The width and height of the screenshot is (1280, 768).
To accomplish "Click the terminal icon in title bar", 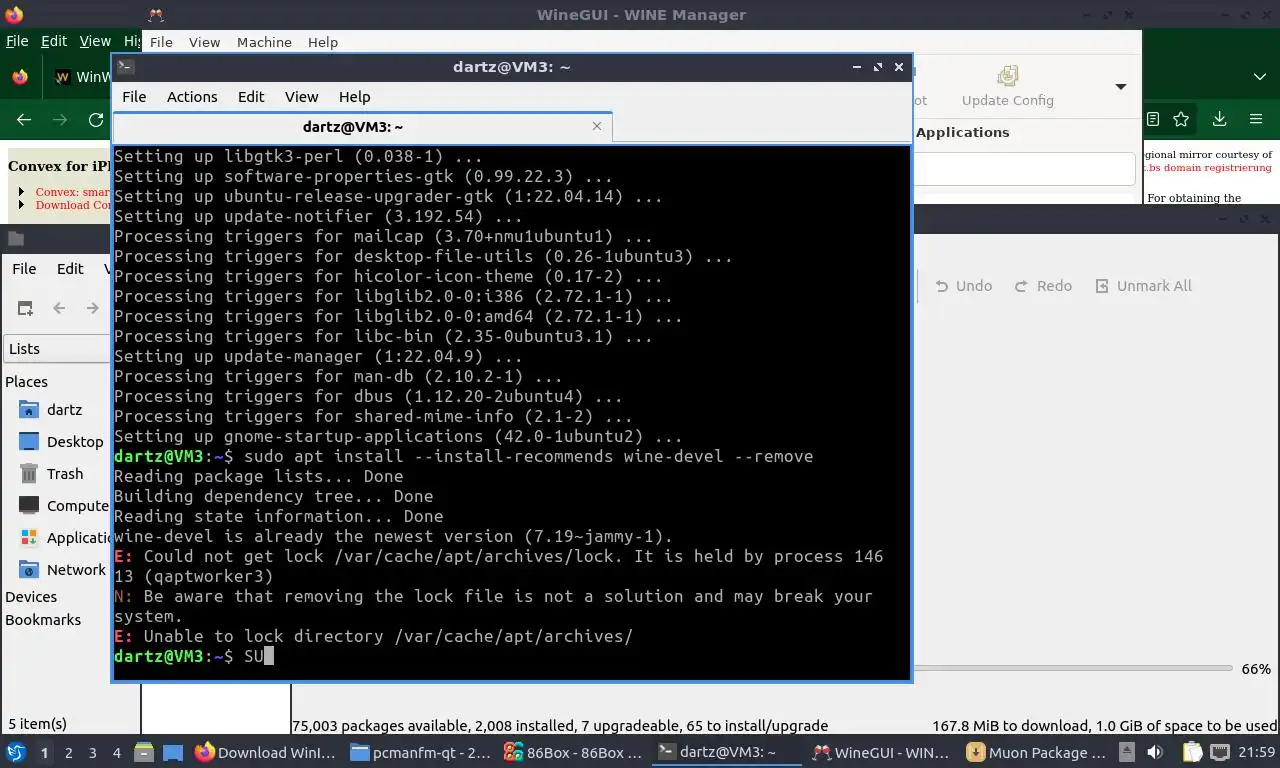I will click(125, 67).
